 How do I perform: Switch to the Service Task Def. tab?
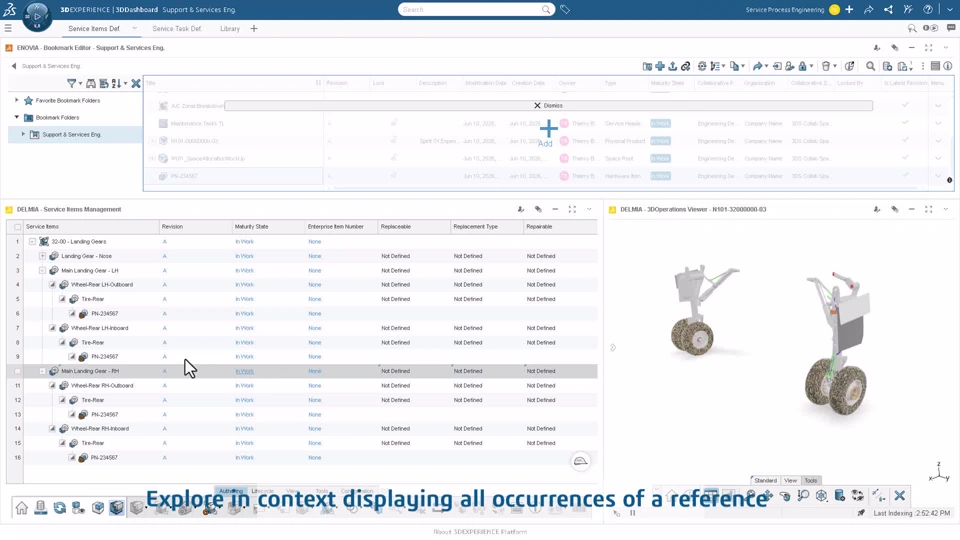pyautogui.click(x=176, y=29)
